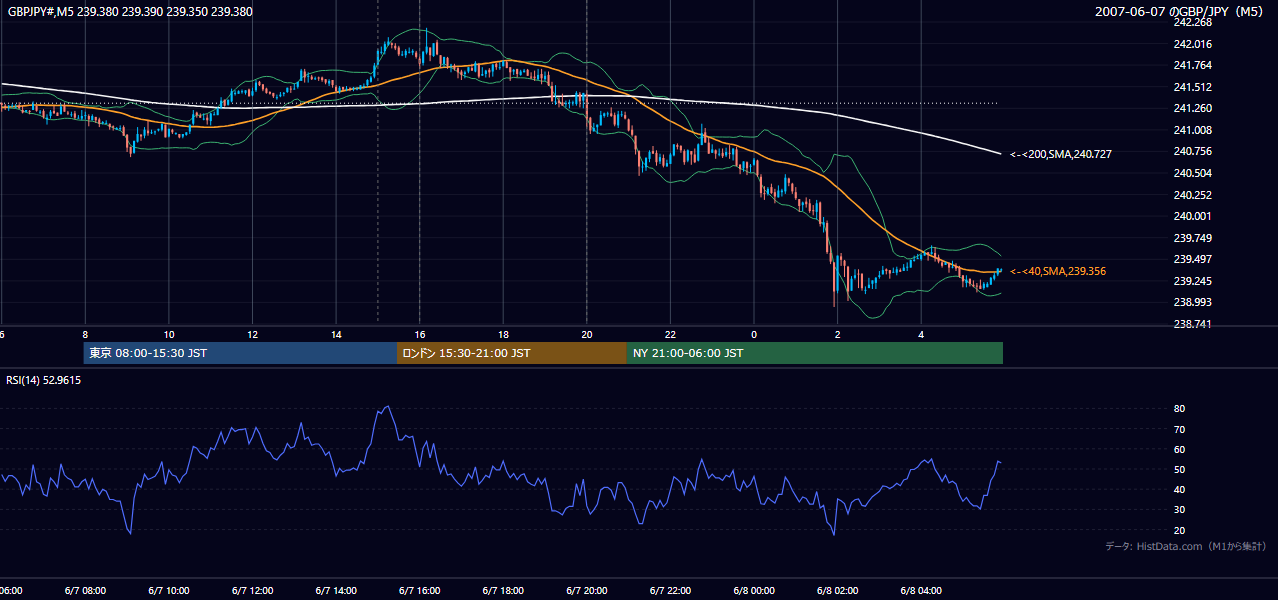Click the 6/7 20:00 bottom time label
Viewport: 1278px width, 600px height.
tap(586, 591)
